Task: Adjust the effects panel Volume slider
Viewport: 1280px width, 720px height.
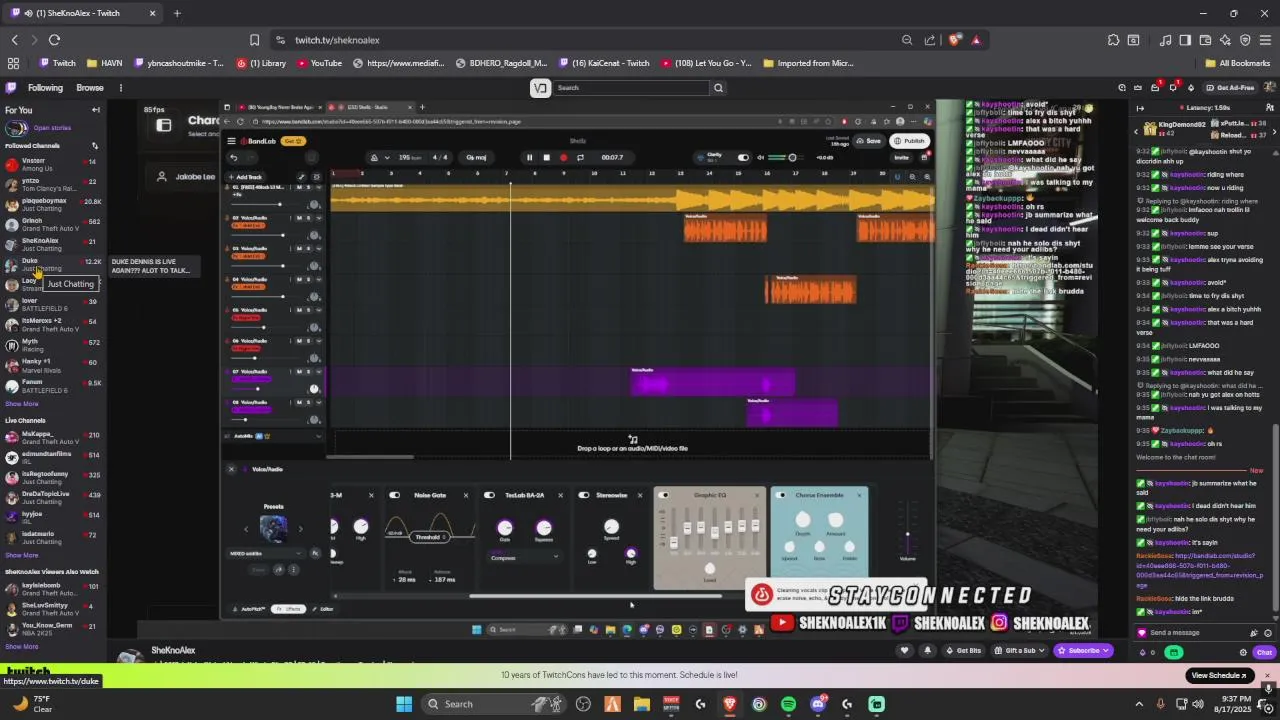Action: pyautogui.click(x=907, y=534)
